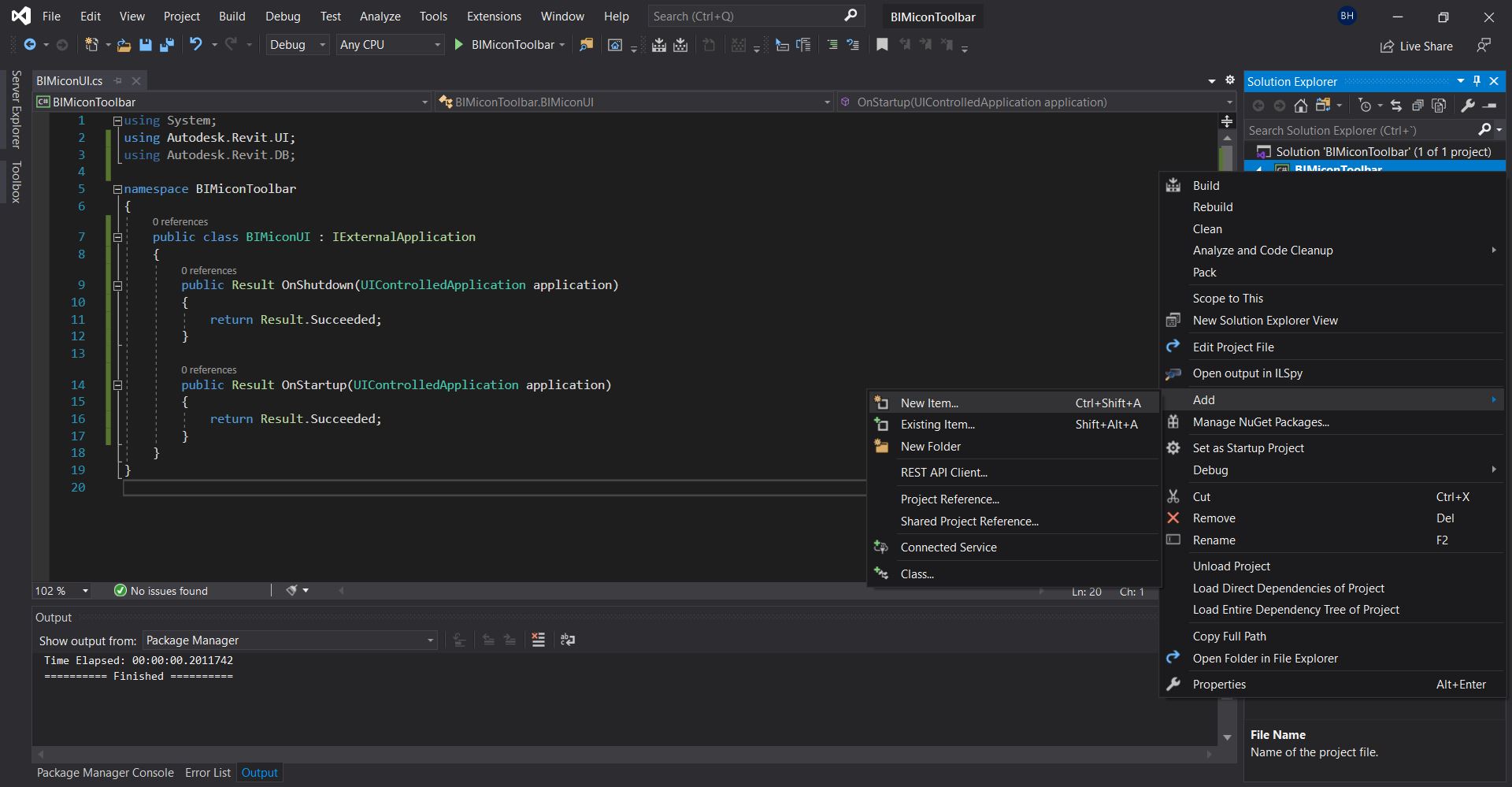
Task: Select the Save All icon
Action: pyautogui.click(x=166, y=45)
